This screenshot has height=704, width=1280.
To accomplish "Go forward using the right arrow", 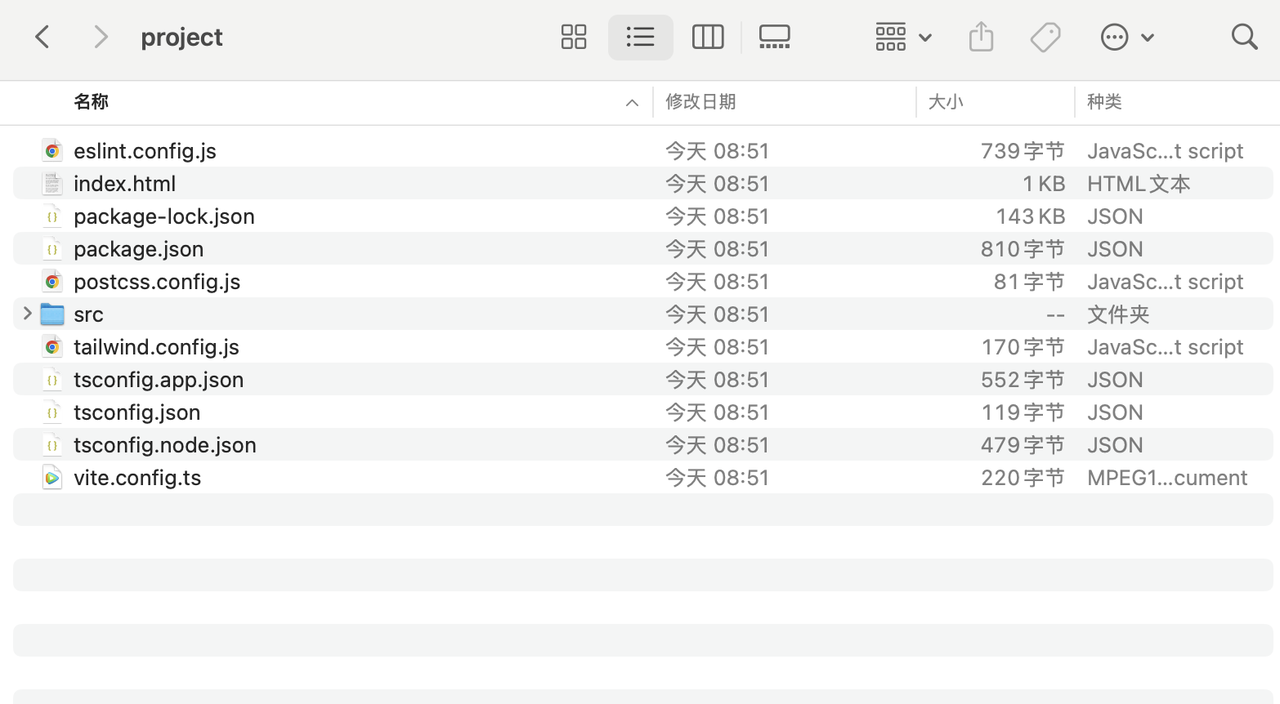I will 100,38.
